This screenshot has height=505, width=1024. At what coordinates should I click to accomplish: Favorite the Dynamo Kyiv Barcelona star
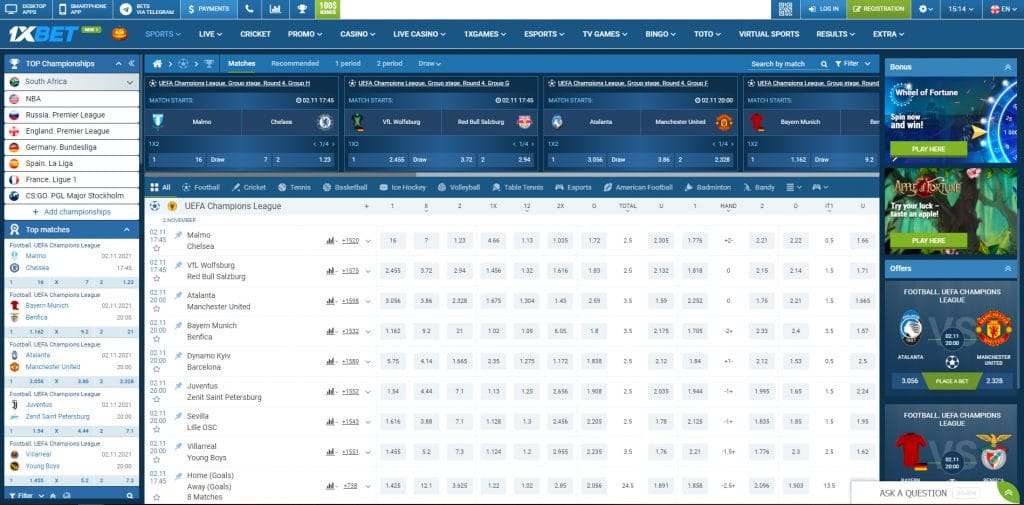156,368
